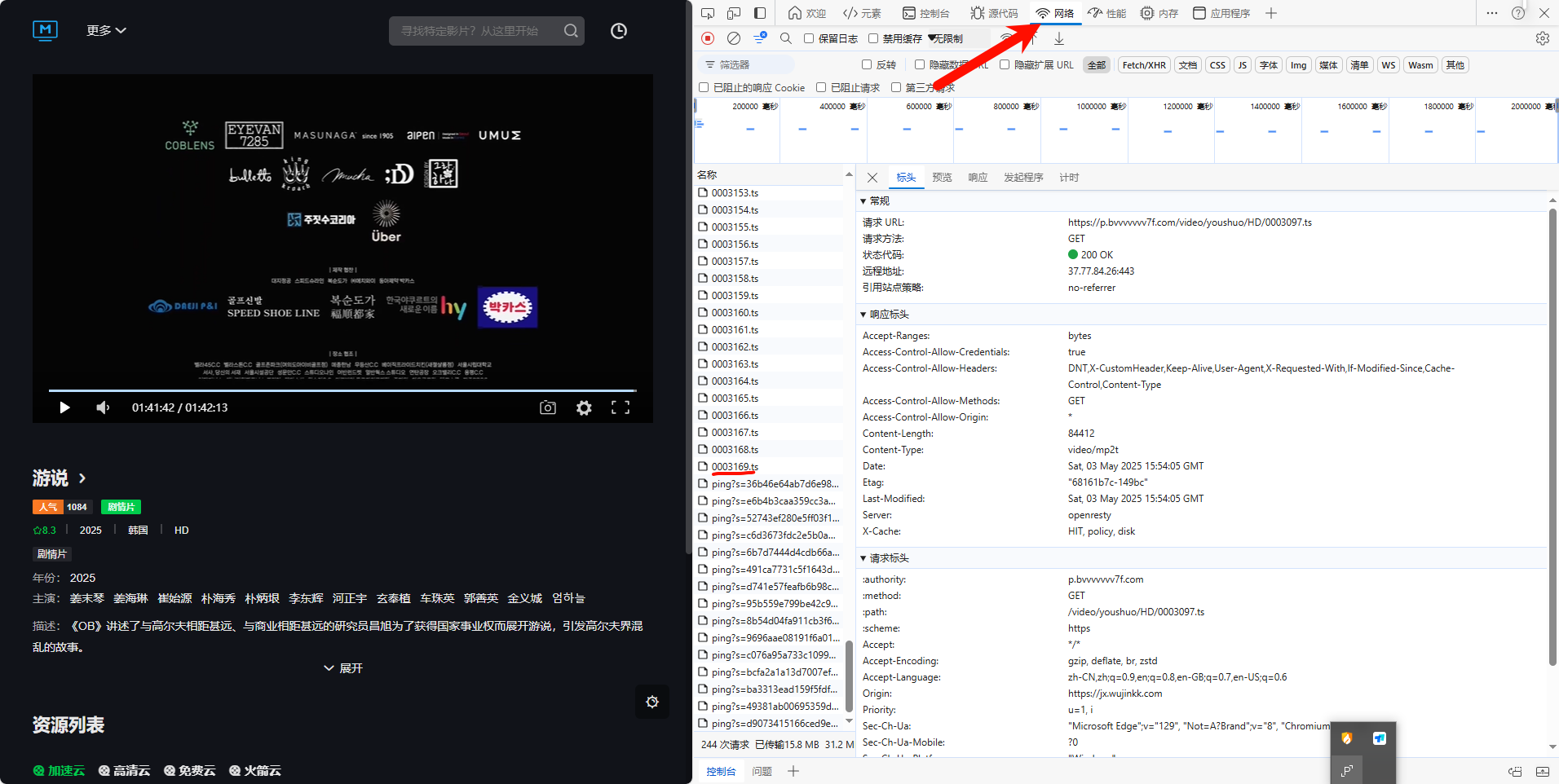
Task: Click the export HAR download arrow icon
Action: (1059, 38)
